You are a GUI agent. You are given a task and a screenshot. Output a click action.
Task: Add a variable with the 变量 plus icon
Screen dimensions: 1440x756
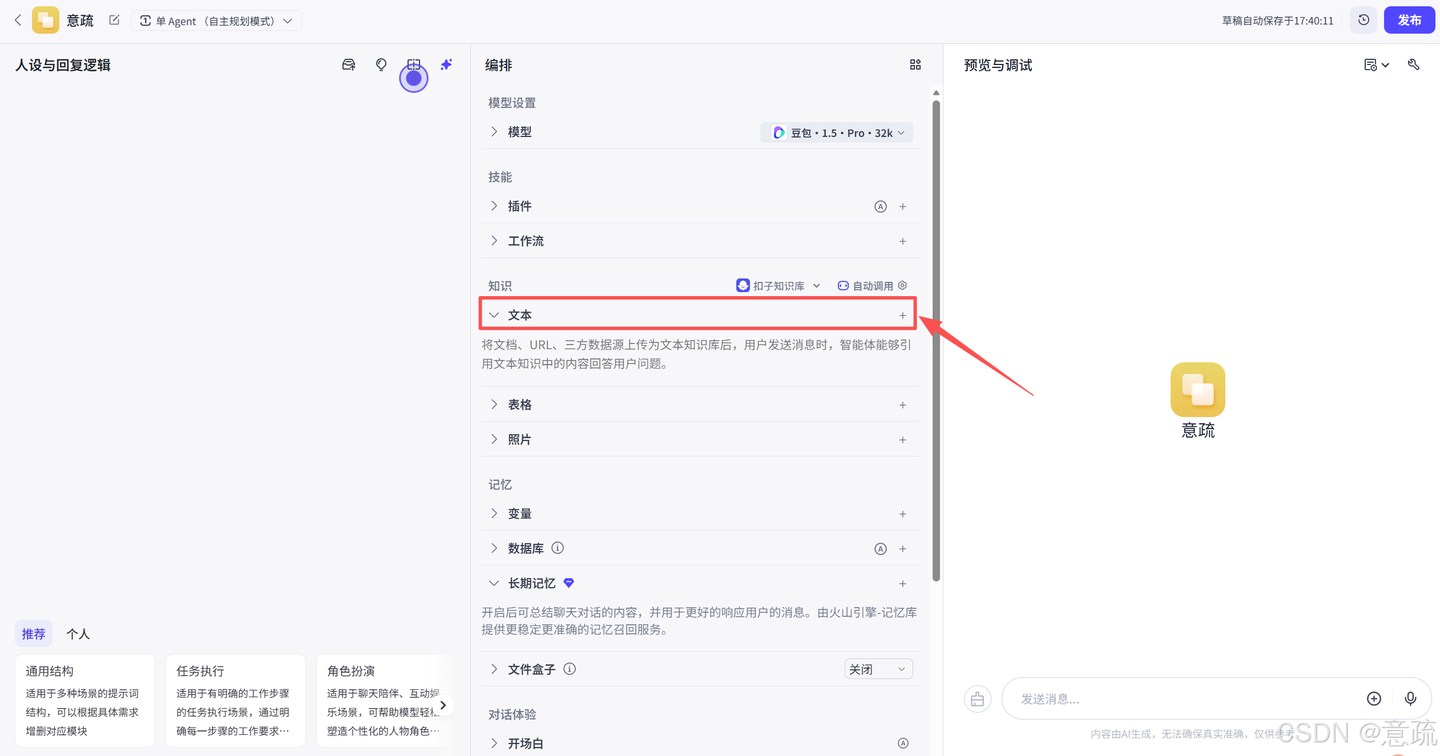903,514
